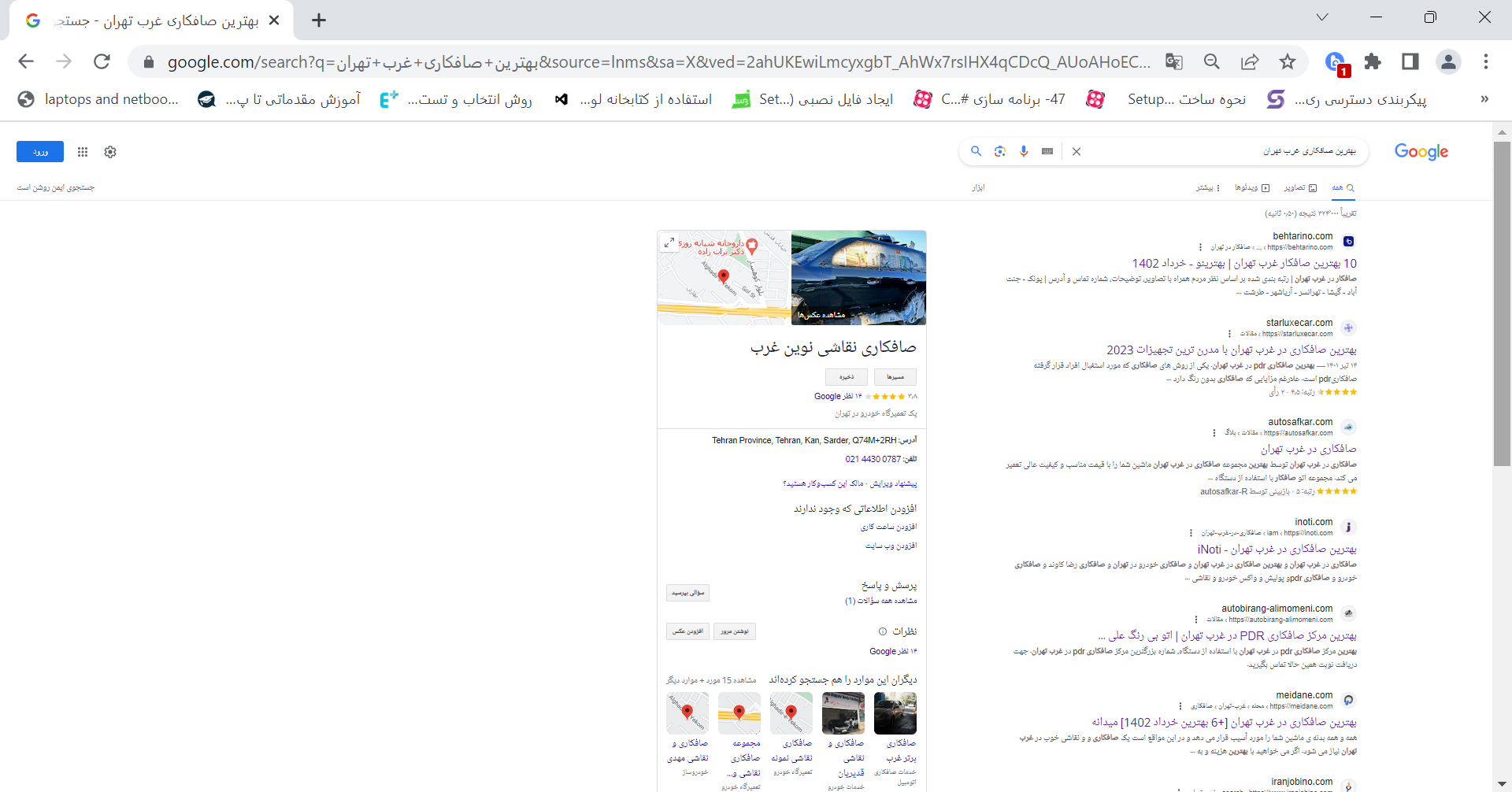This screenshot has width=1512, height=792.
Task: Toggle Chrome's side panel button
Action: pyautogui.click(x=1410, y=61)
